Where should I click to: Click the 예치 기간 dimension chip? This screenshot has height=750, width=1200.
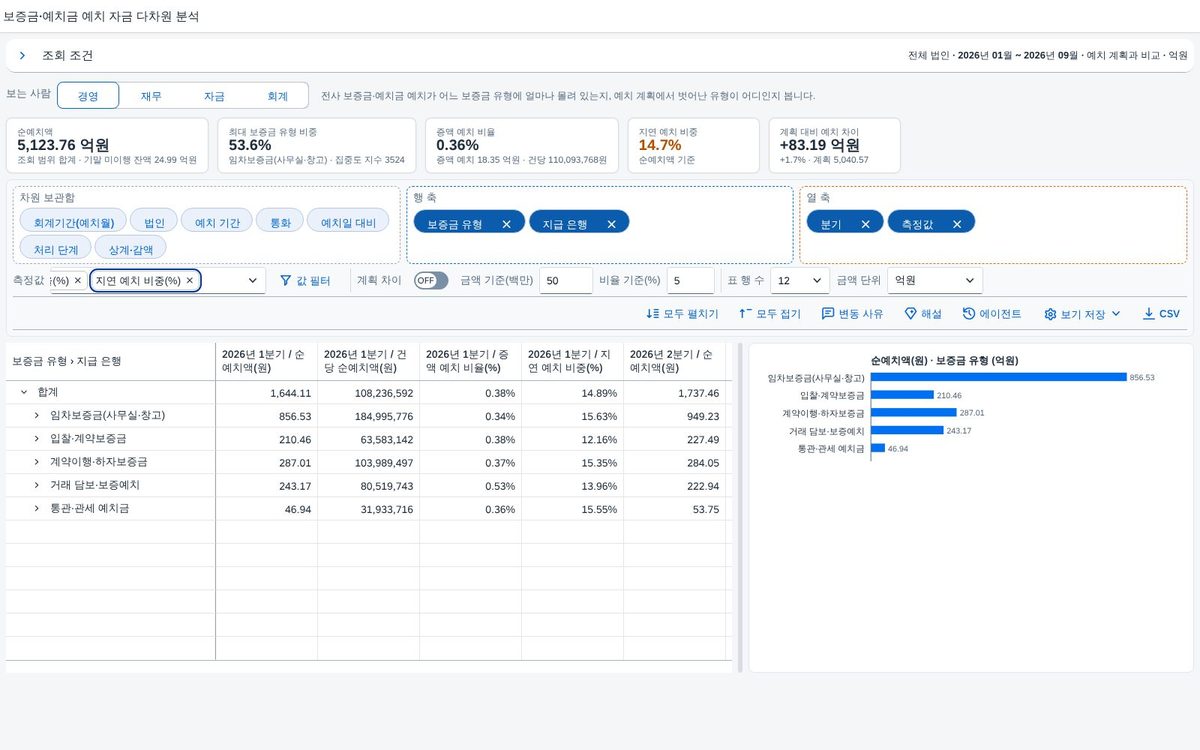(217, 223)
